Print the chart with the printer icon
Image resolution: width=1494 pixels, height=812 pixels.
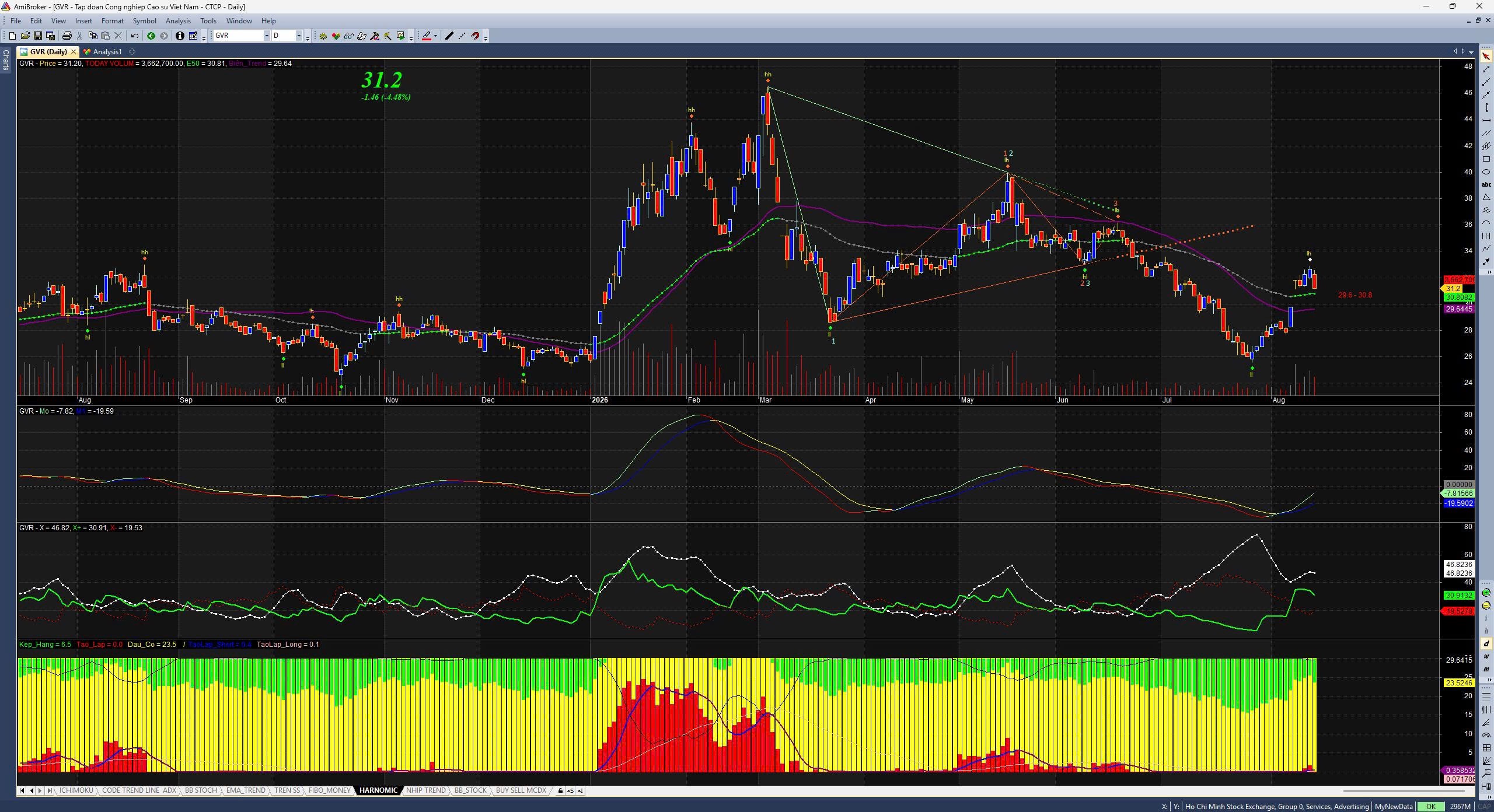click(x=67, y=36)
